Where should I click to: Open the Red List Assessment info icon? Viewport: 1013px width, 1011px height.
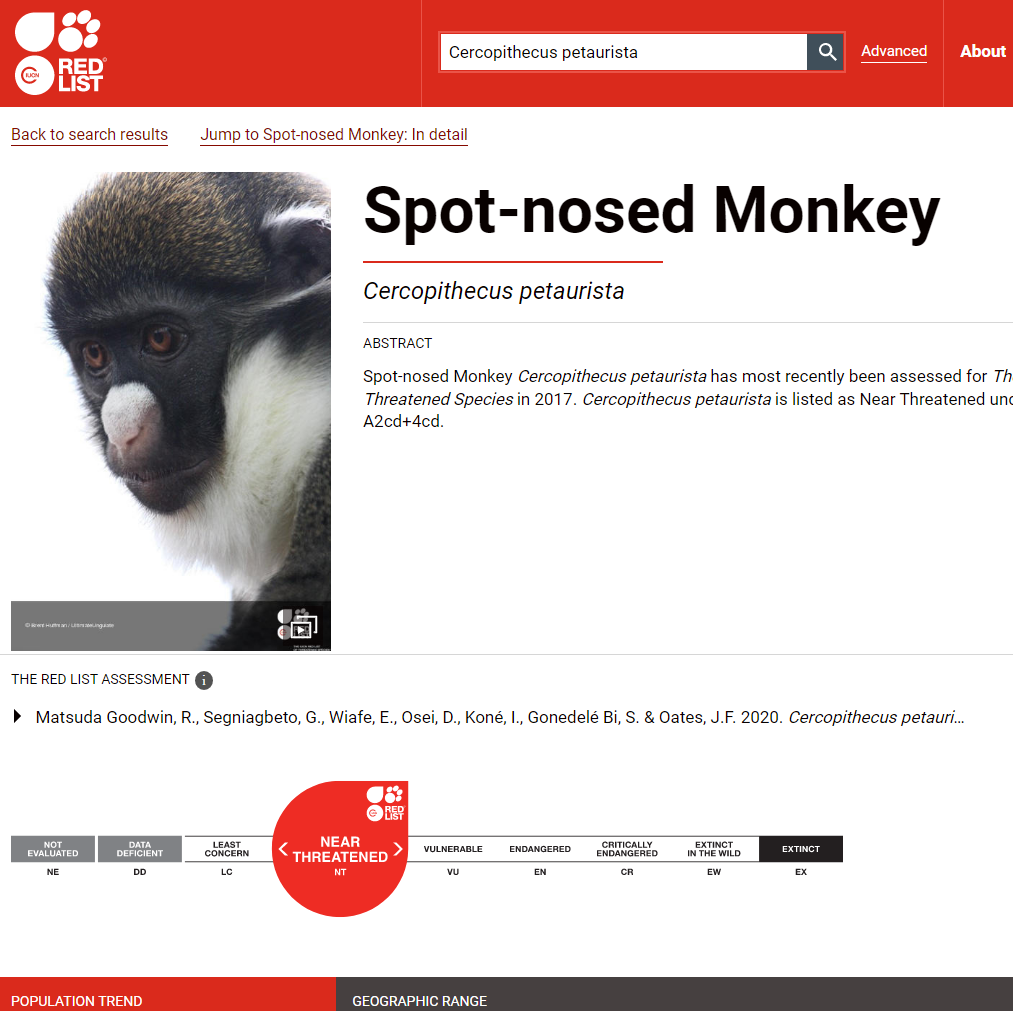(204, 680)
